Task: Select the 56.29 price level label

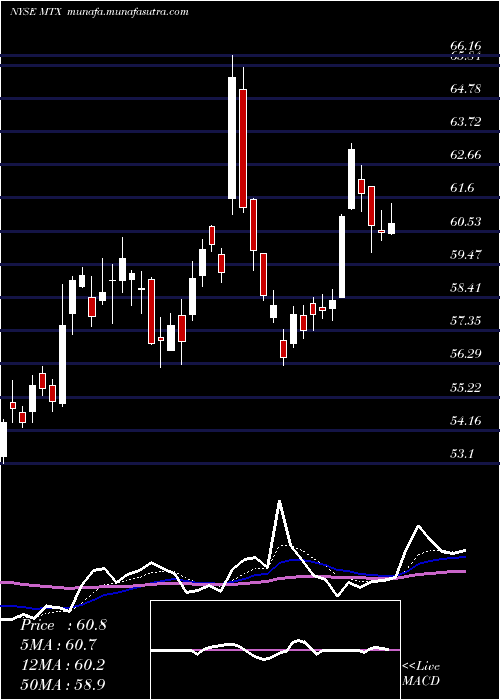Action: point(466,354)
